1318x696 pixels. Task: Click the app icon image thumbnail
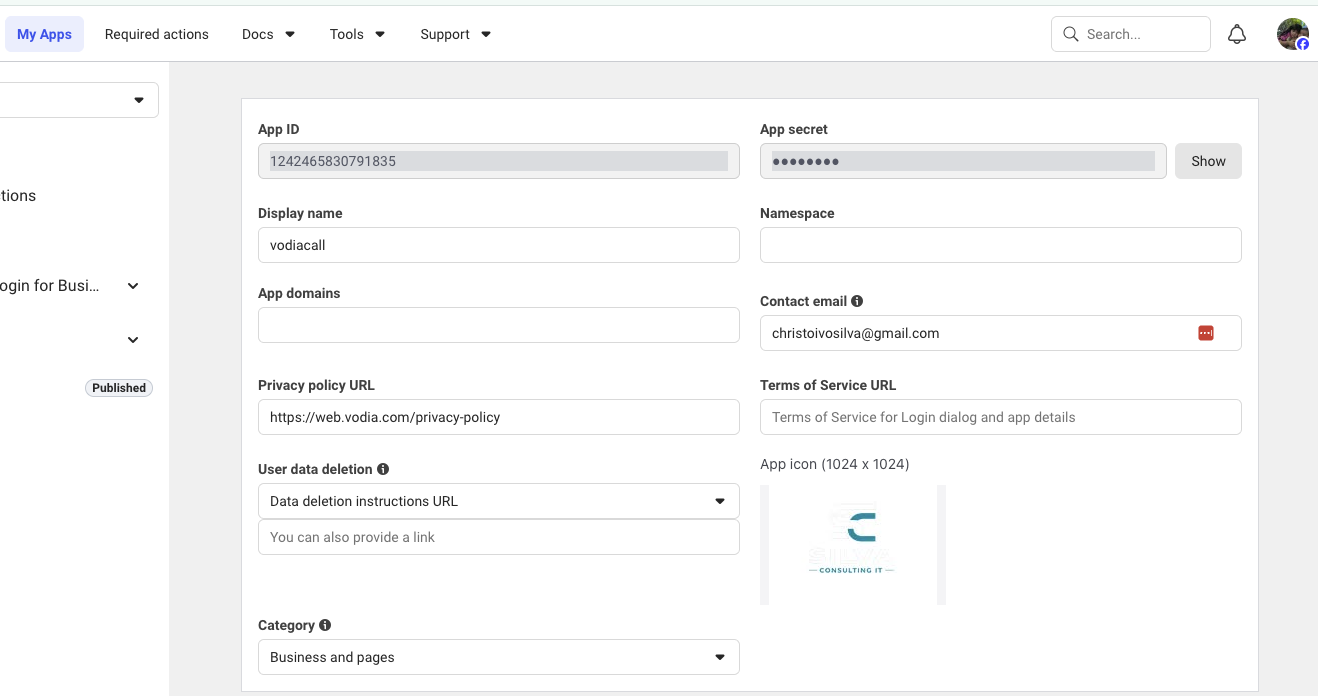coord(852,545)
